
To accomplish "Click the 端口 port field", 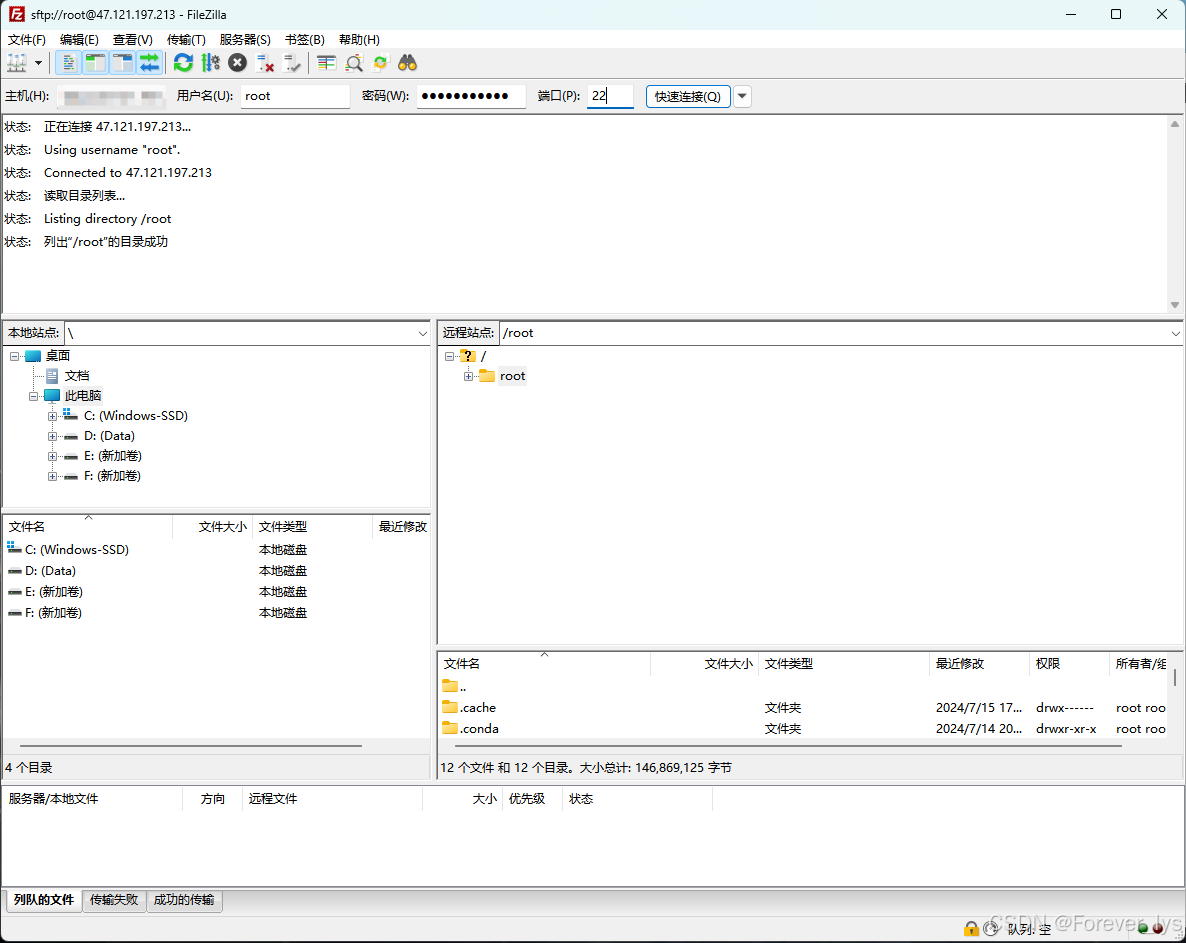I will (x=610, y=96).
